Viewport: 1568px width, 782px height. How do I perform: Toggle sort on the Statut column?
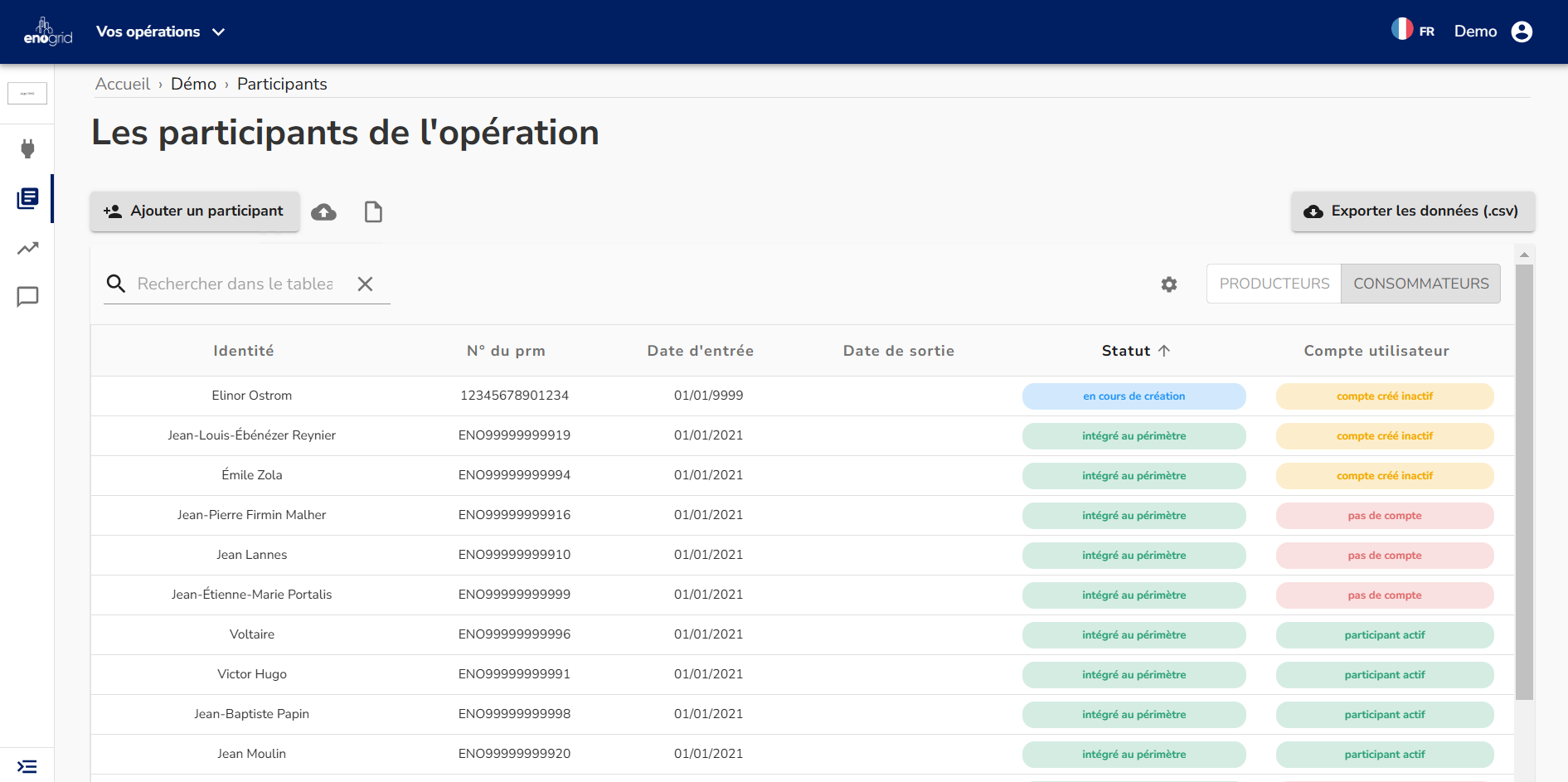click(1134, 351)
